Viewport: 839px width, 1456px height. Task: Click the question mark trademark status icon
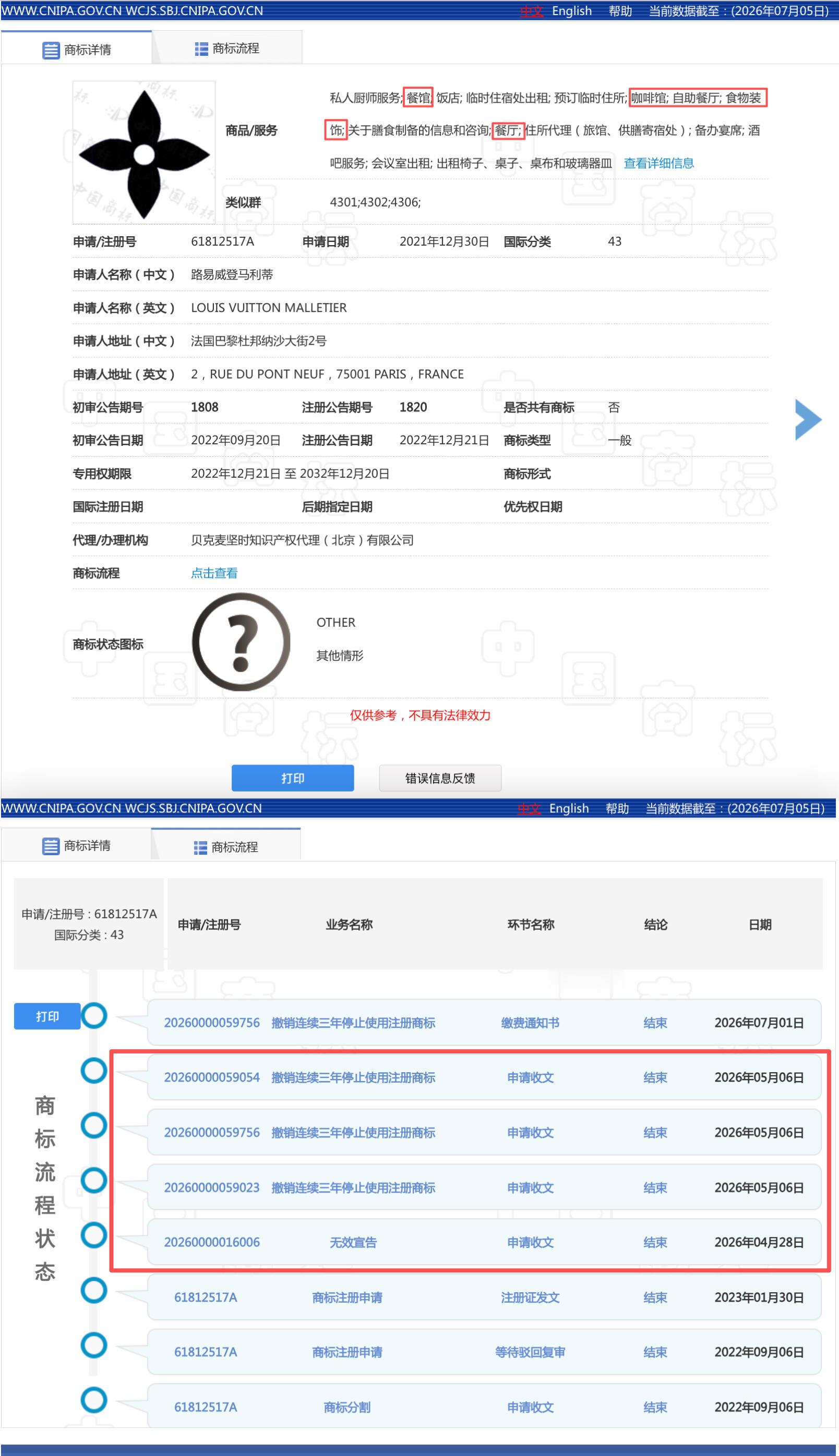241,641
